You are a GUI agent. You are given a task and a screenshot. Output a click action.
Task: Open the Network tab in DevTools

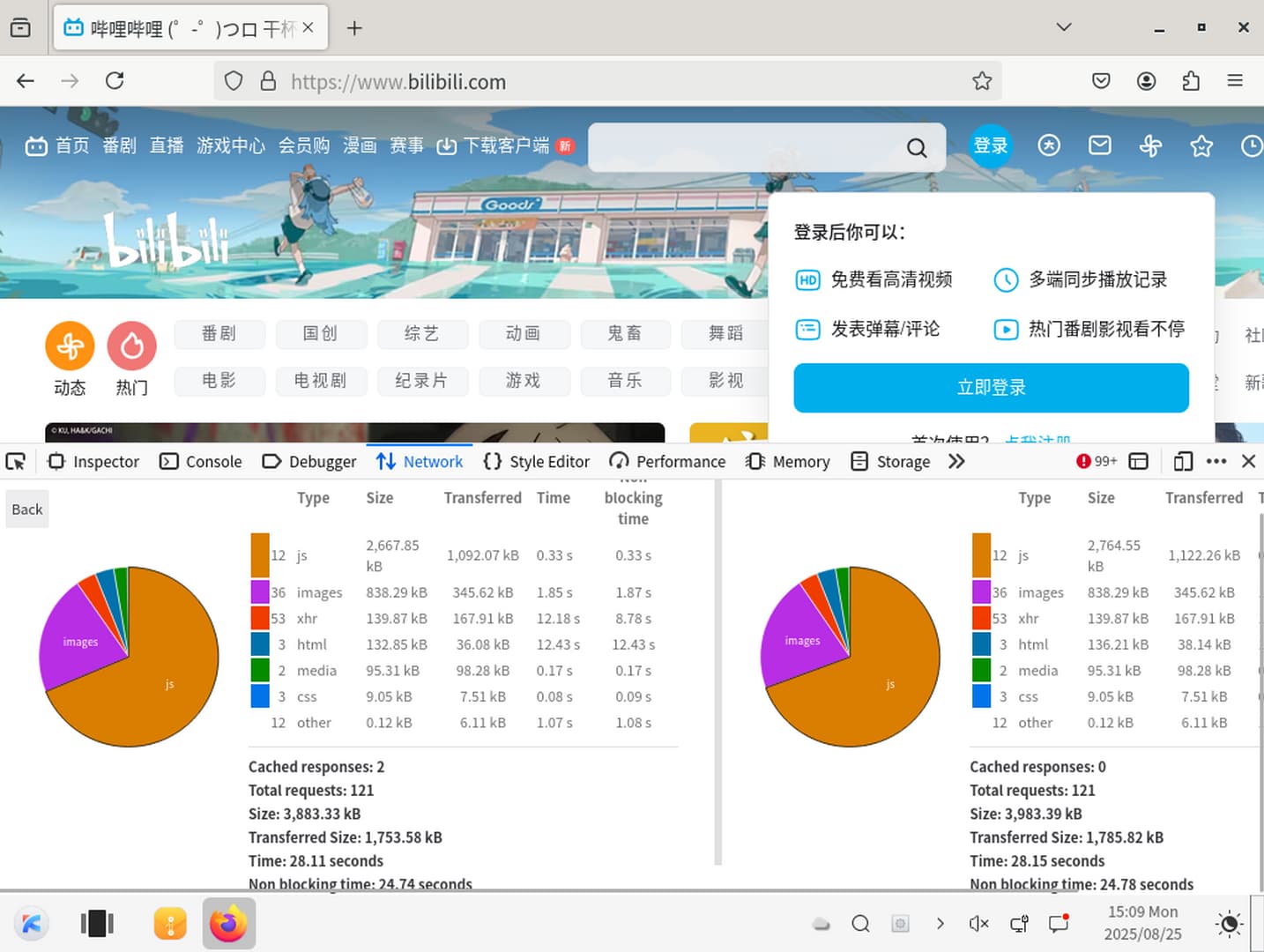tap(420, 461)
